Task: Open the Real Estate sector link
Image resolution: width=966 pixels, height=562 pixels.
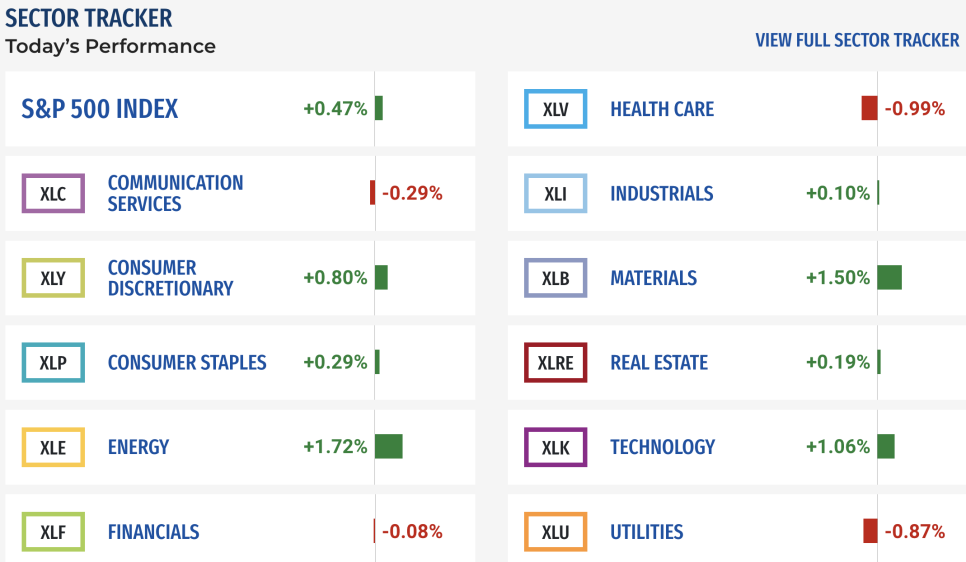Action: pos(659,362)
